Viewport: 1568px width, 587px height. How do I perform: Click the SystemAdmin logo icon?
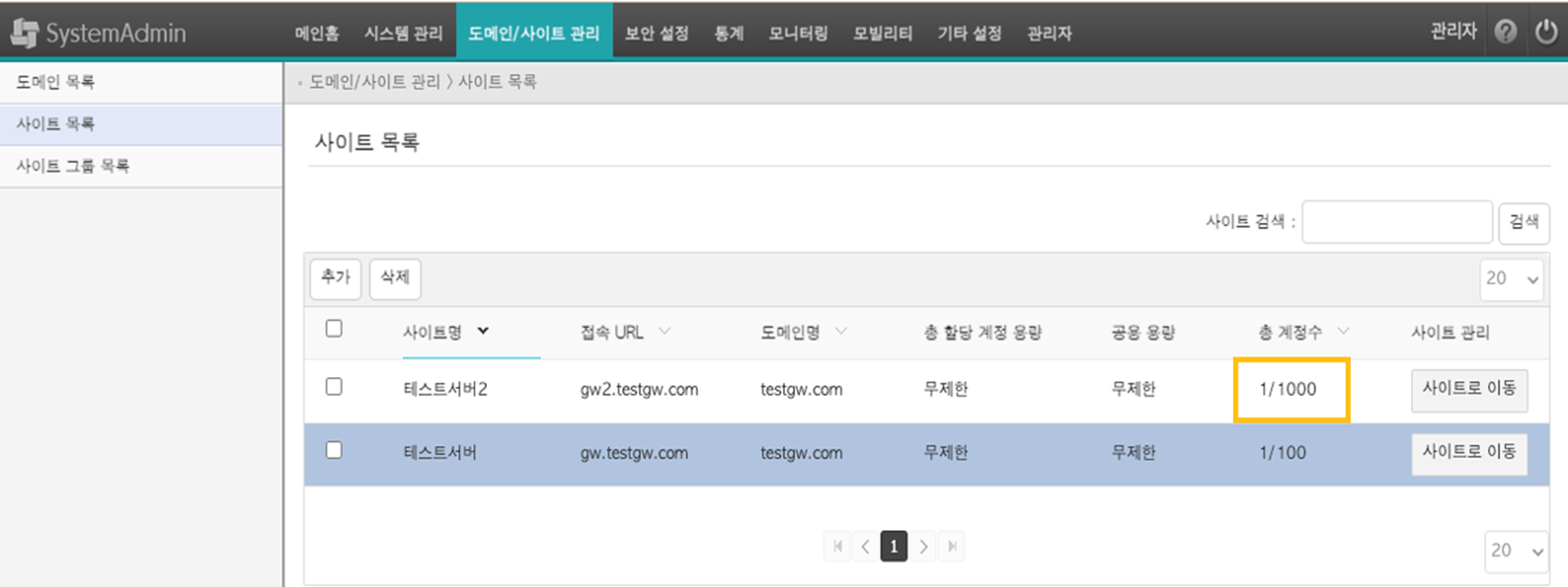(x=24, y=33)
